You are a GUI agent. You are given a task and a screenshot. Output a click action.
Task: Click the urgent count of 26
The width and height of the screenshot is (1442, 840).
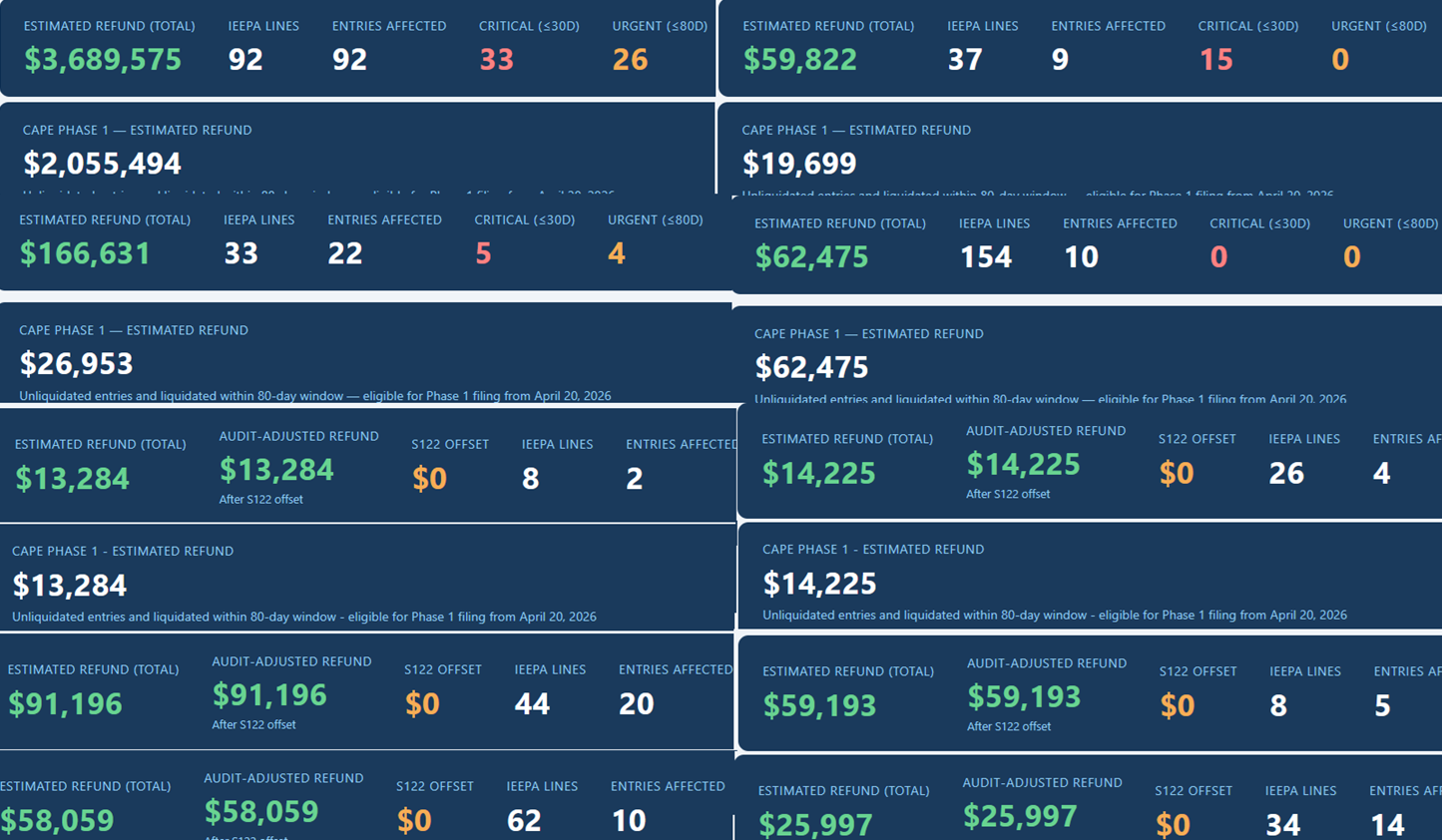tap(630, 60)
